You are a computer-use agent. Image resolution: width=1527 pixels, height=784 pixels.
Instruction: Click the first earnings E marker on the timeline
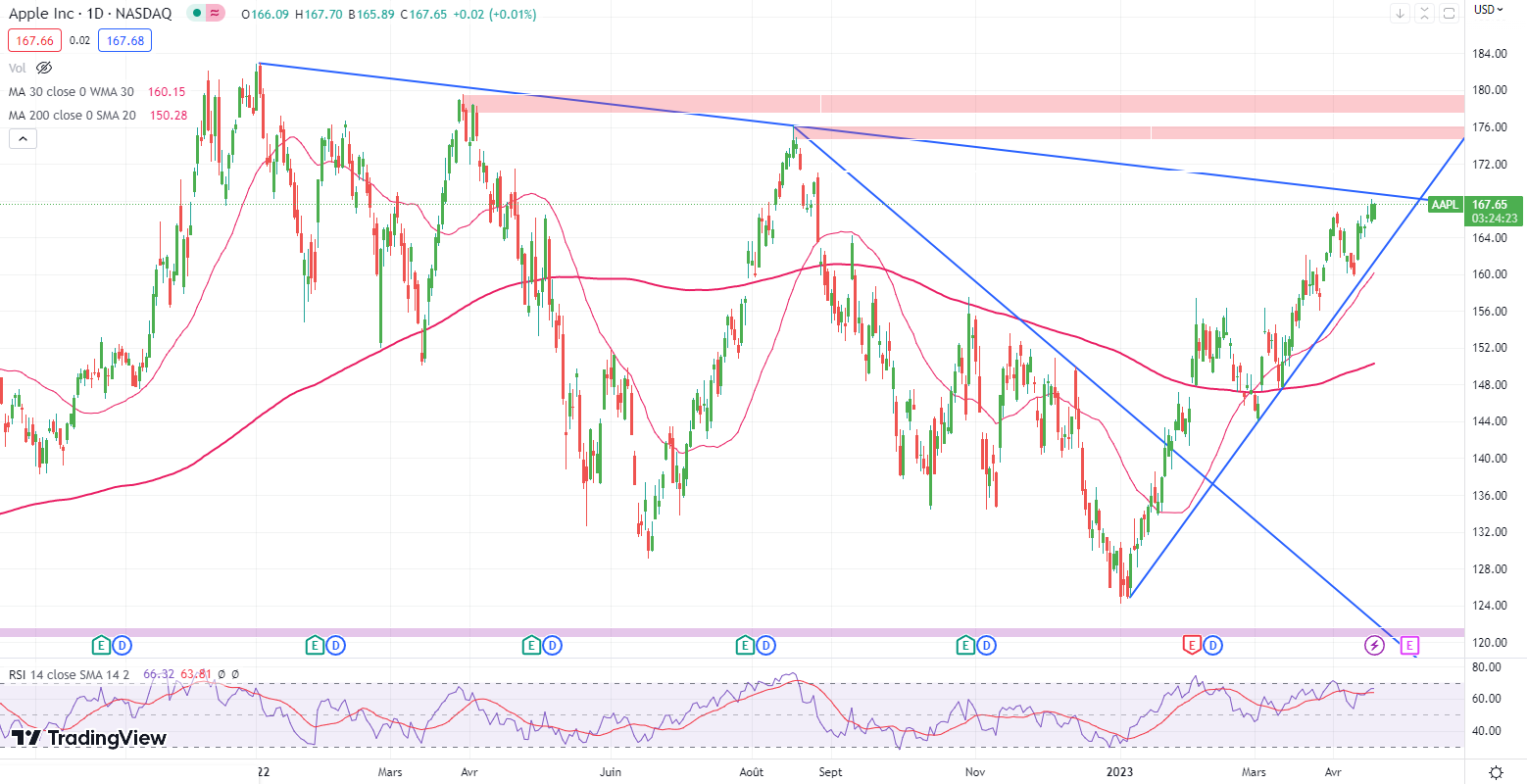point(100,645)
